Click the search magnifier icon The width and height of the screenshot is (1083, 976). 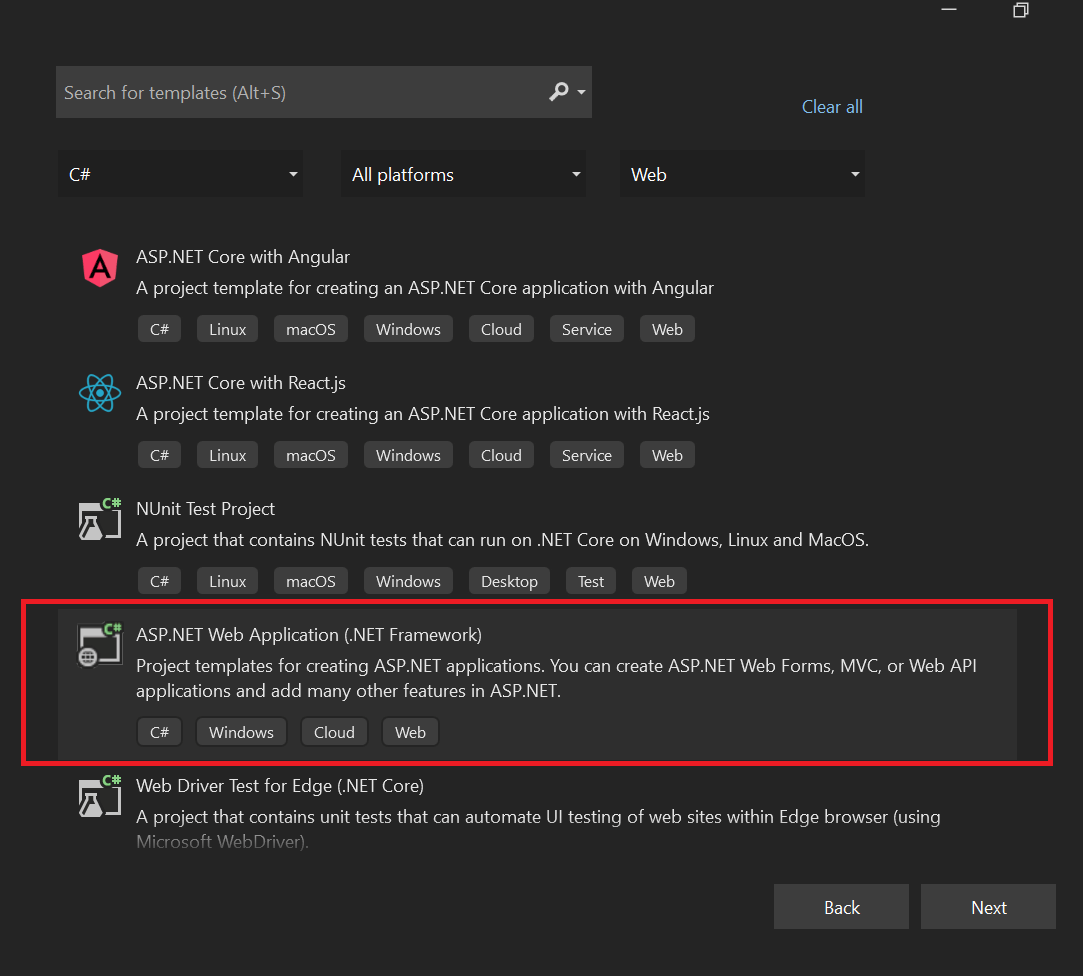click(559, 92)
